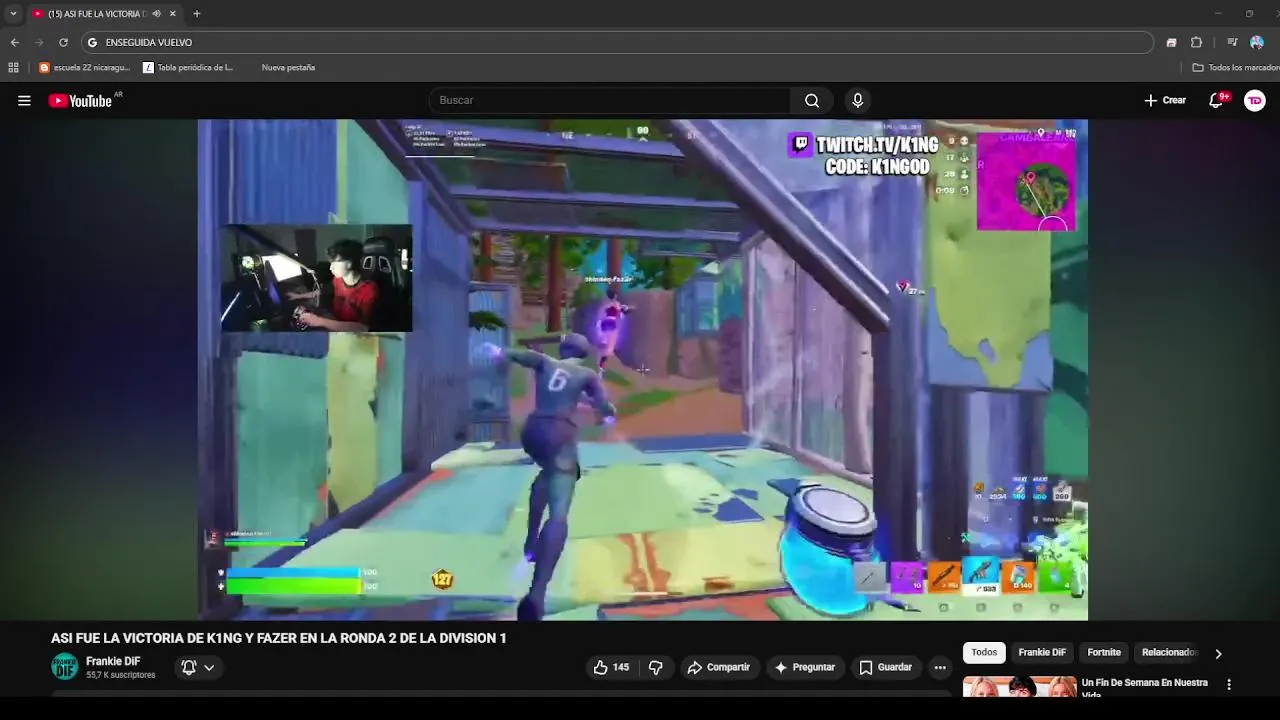Open the browser extensions puzzle icon
This screenshot has height=720, width=1280.
coord(1196,42)
